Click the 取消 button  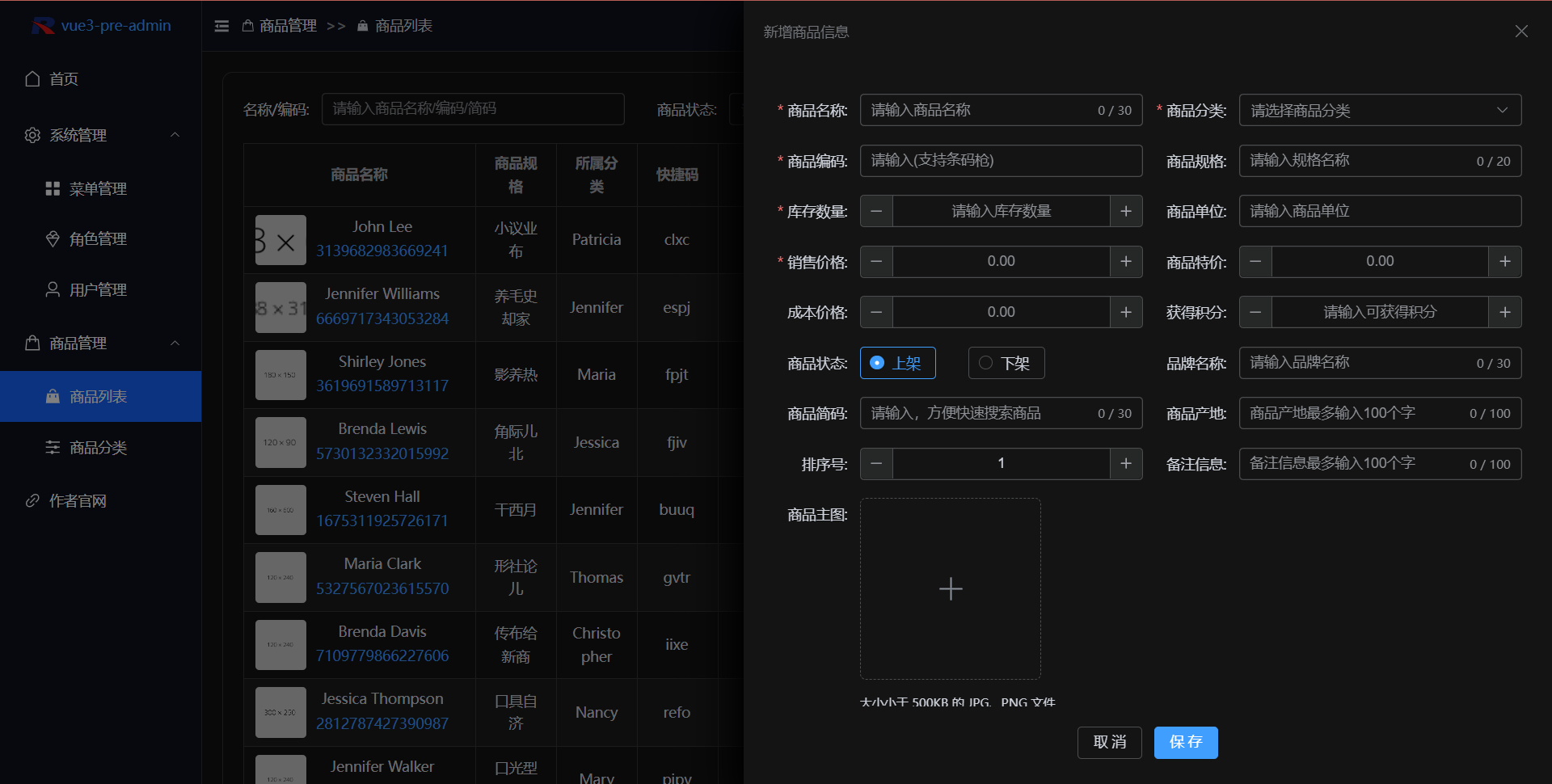pos(1109,742)
